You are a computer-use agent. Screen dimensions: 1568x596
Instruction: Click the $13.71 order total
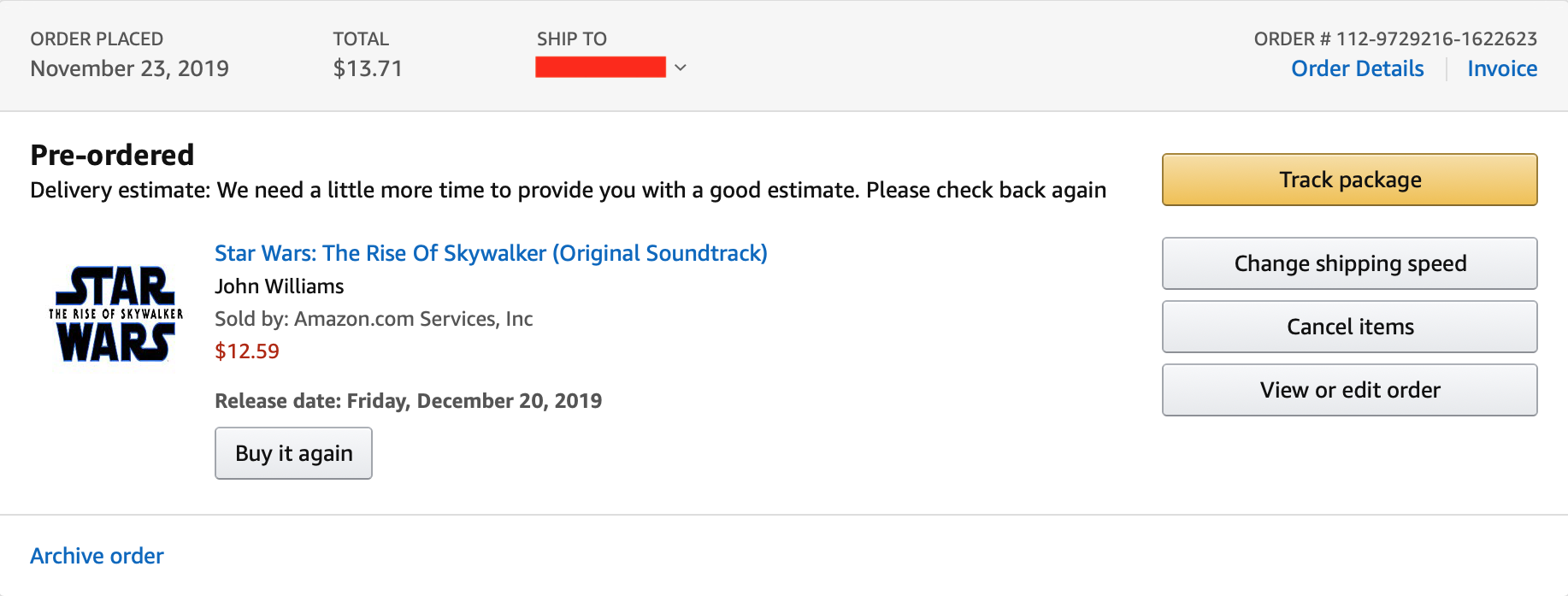[368, 68]
